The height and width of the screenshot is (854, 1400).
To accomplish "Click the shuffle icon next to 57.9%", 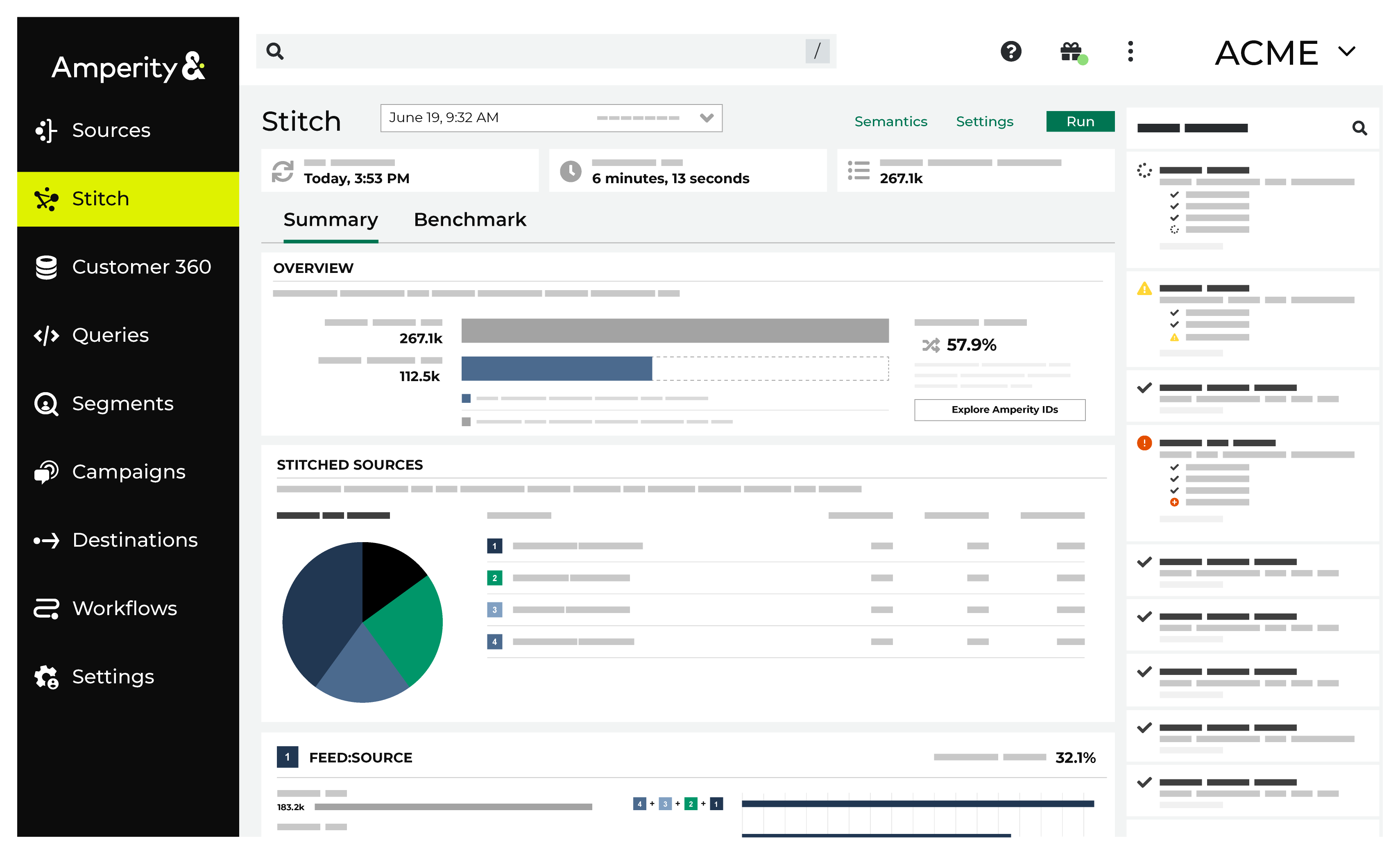I will [931, 345].
